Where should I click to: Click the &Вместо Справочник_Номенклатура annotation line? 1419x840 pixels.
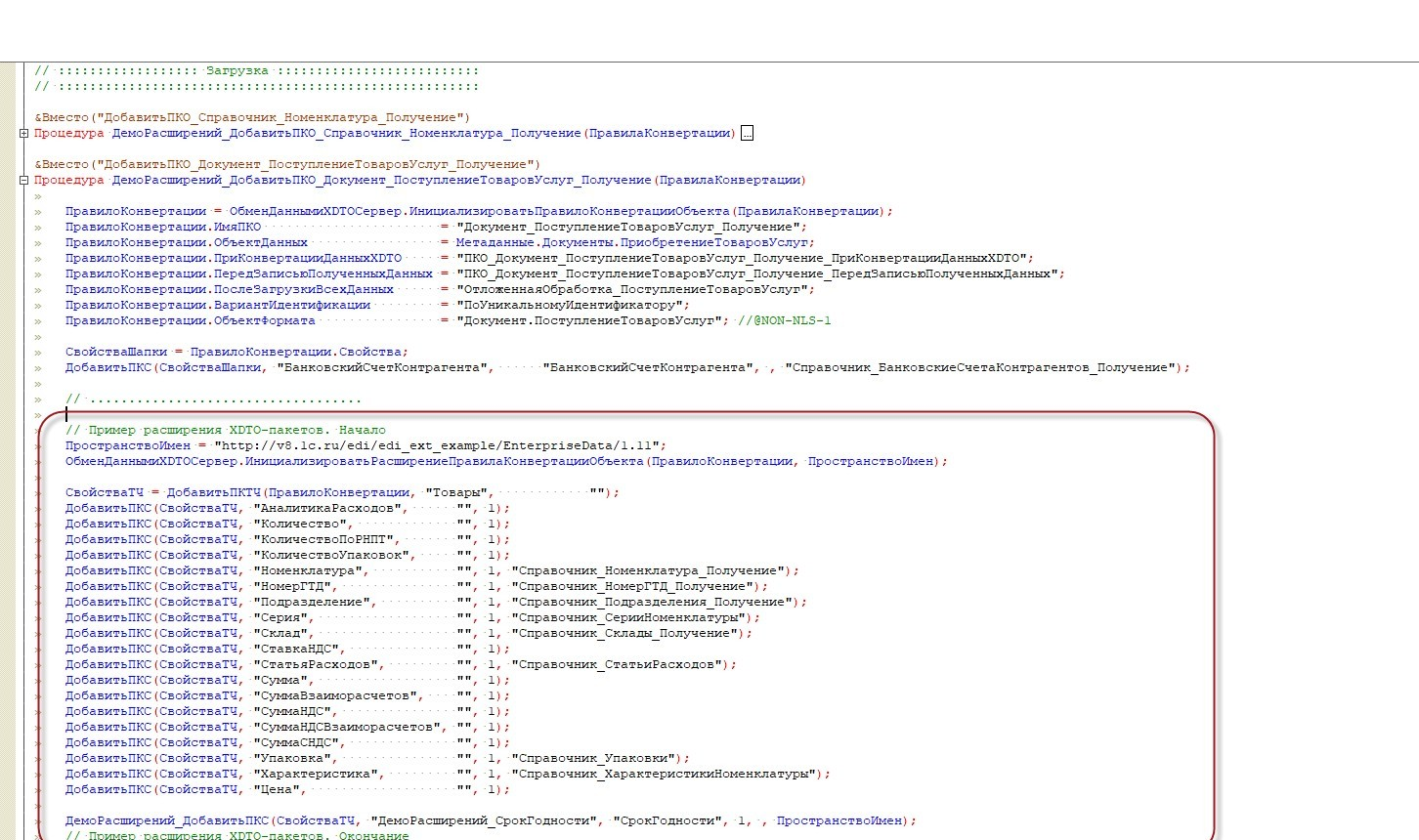click(252, 117)
